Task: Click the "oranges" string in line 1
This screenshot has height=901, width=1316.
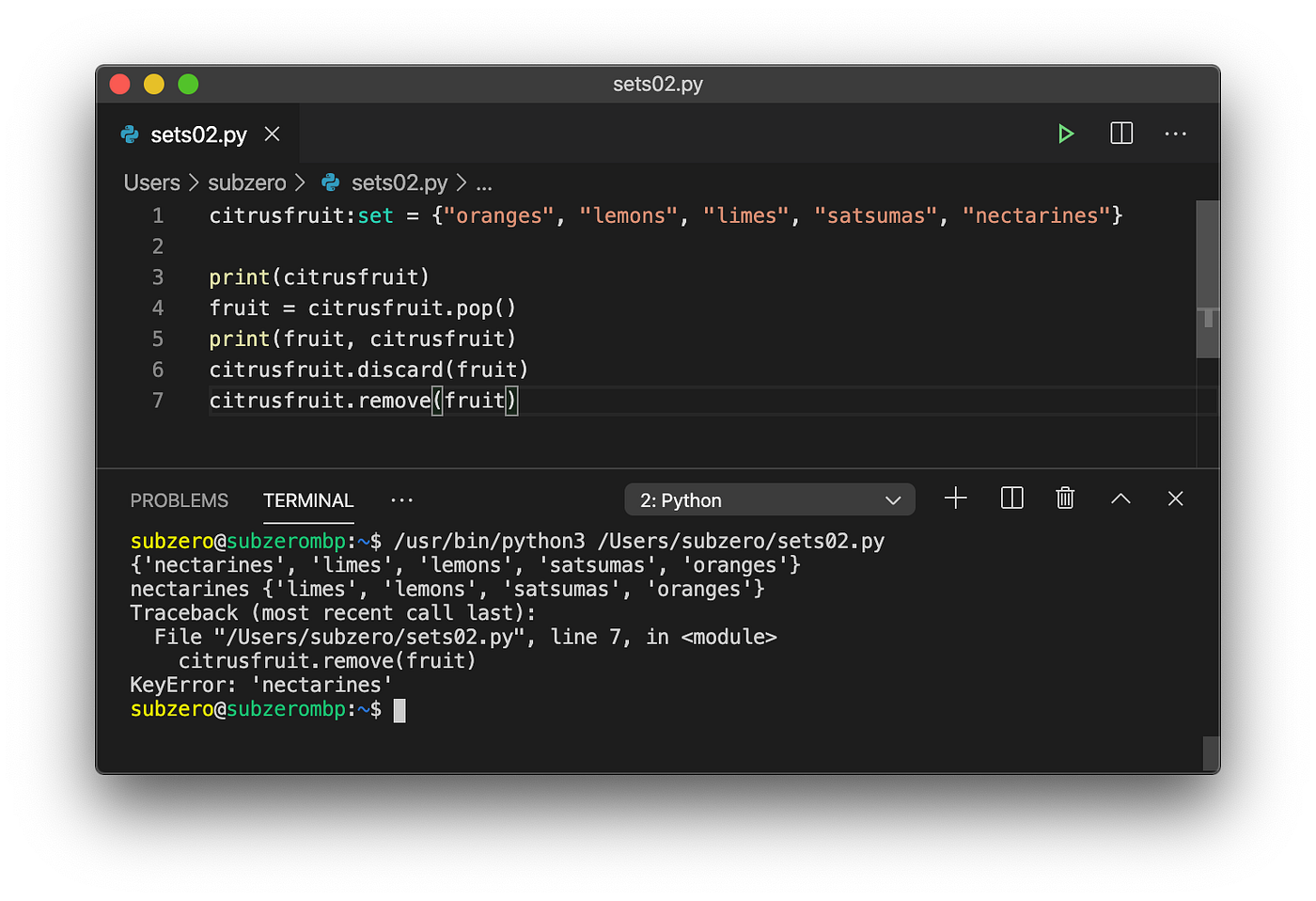Action: (498, 216)
